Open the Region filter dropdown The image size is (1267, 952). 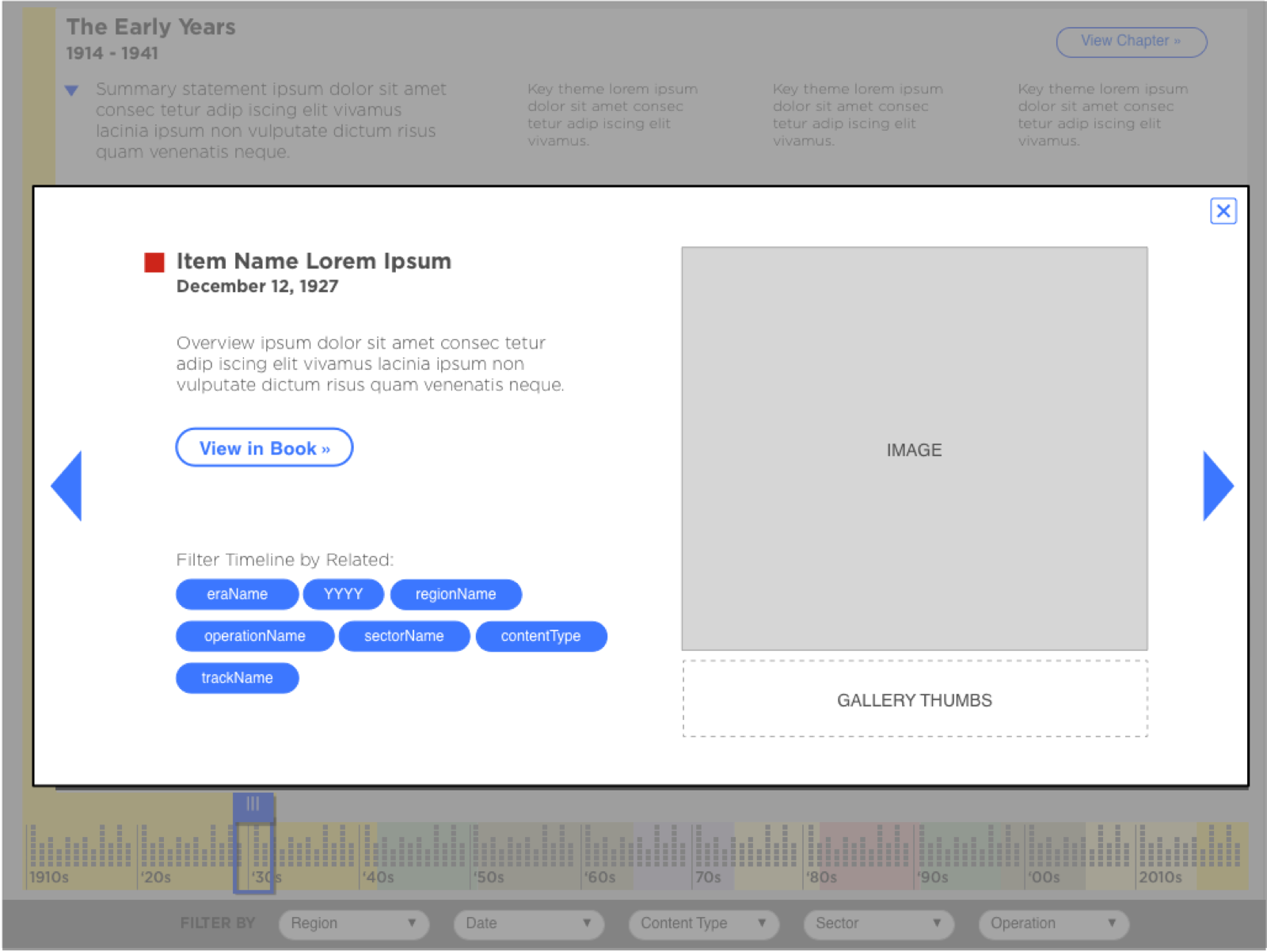click(354, 923)
